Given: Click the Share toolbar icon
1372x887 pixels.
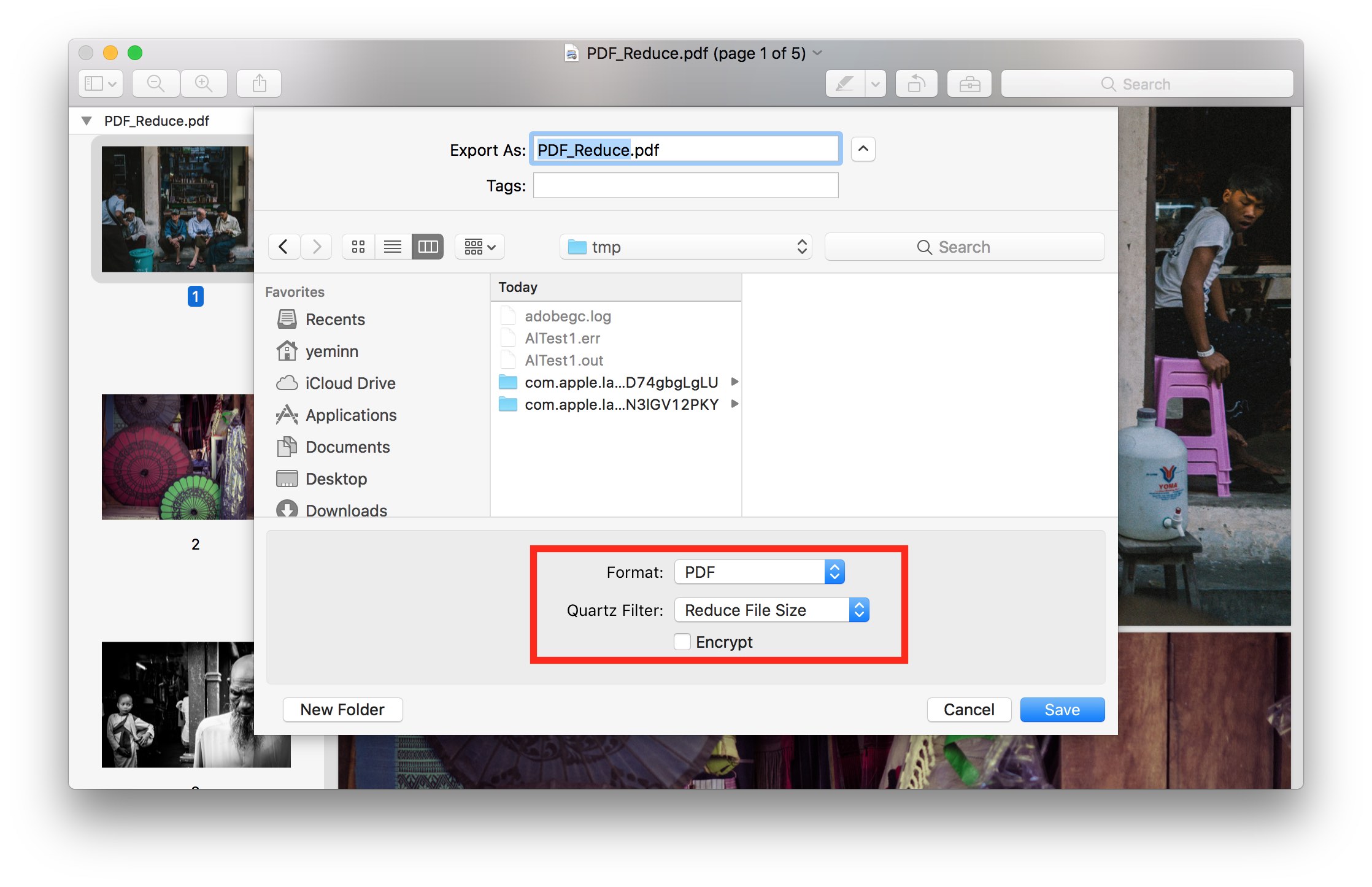Looking at the screenshot, I should coord(260,83).
